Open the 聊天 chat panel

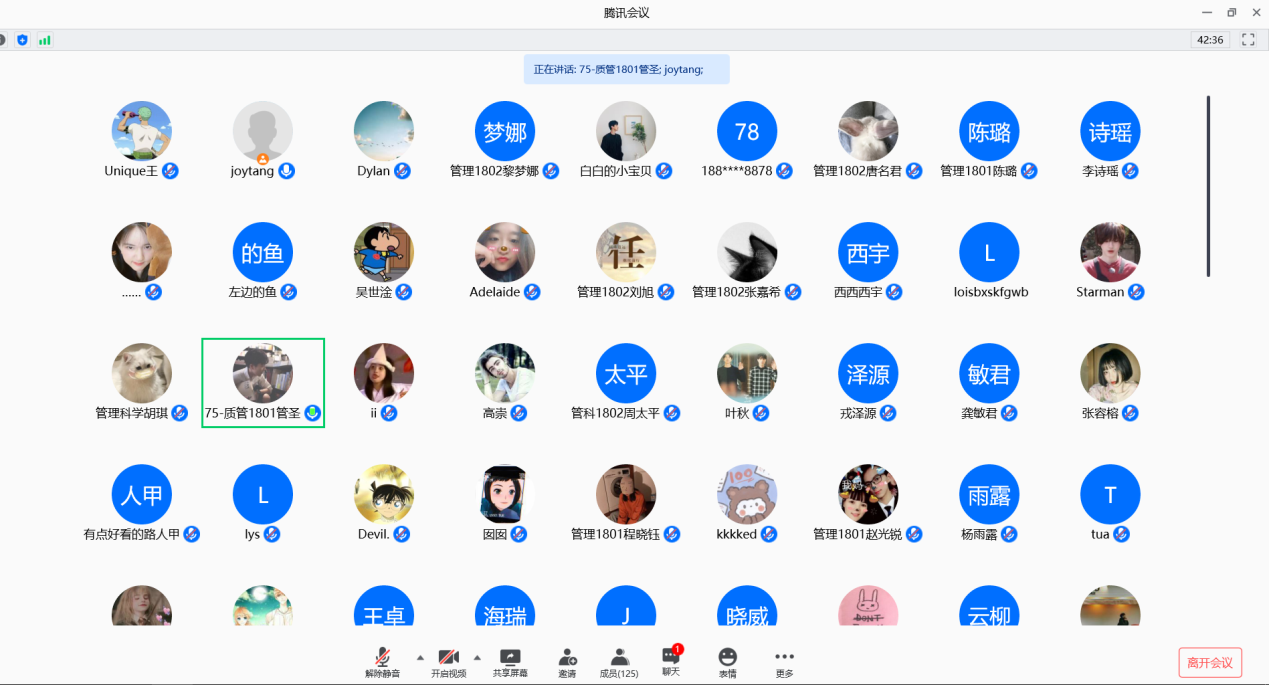(671, 660)
